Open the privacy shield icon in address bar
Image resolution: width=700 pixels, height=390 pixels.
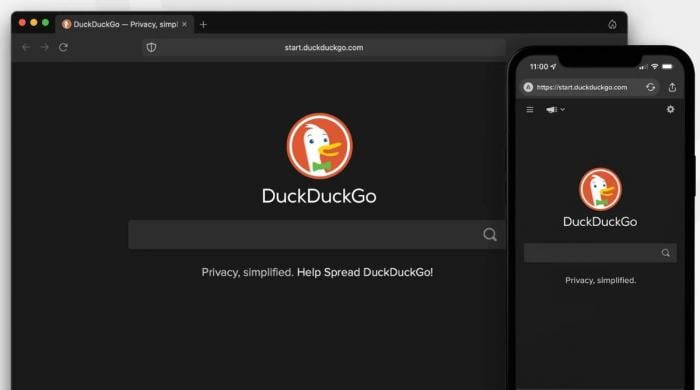tap(151, 47)
